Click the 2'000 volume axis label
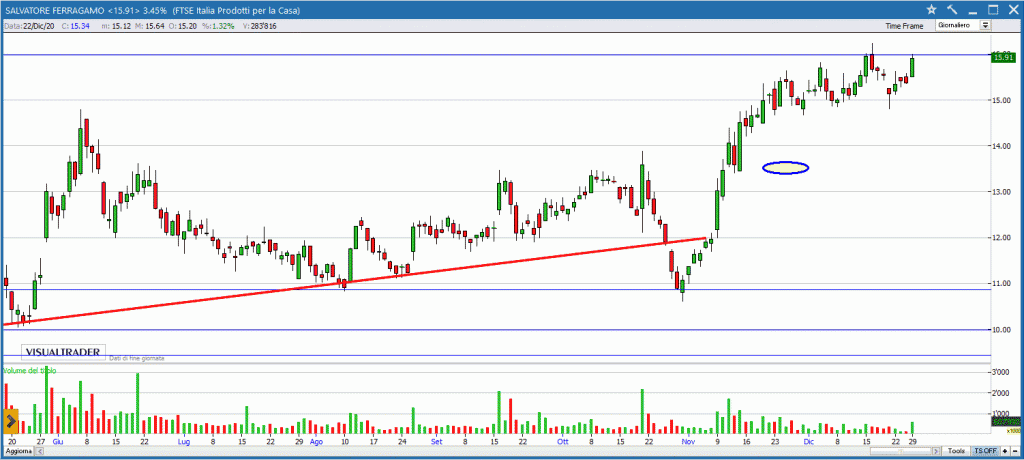Viewport: 1024px width, 460px height. 1002,393
